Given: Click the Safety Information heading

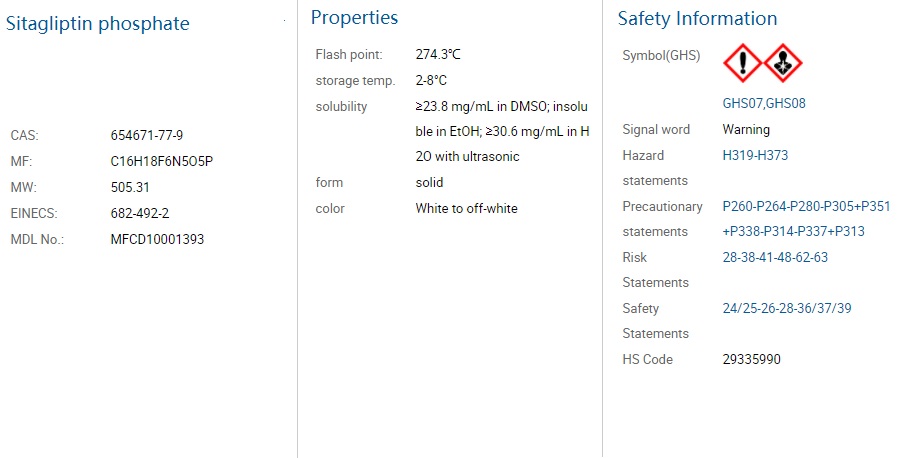Looking at the screenshot, I should pyautogui.click(x=697, y=19).
